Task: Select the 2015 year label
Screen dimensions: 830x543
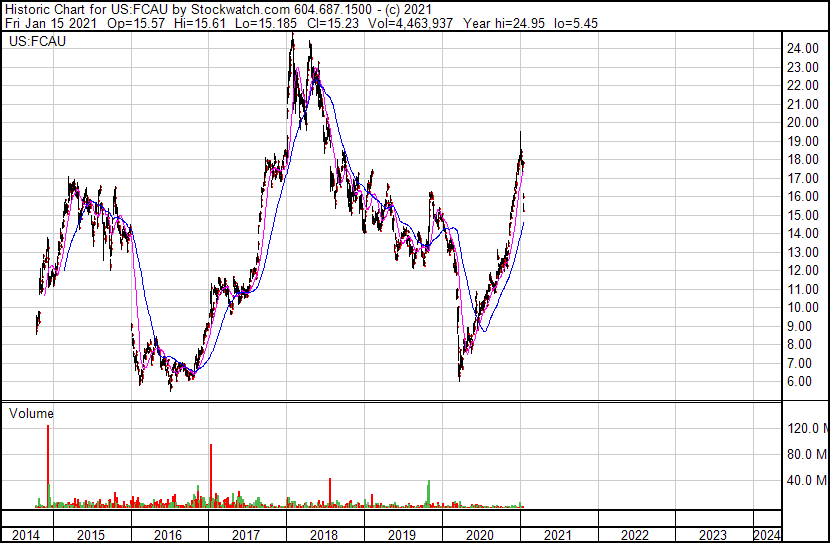Action: click(91, 535)
